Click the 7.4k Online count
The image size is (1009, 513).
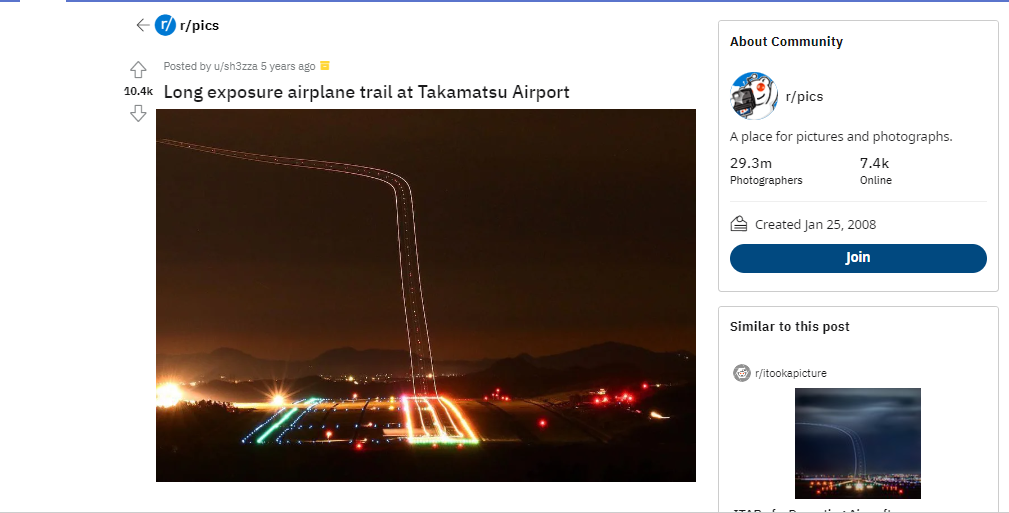coord(874,163)
